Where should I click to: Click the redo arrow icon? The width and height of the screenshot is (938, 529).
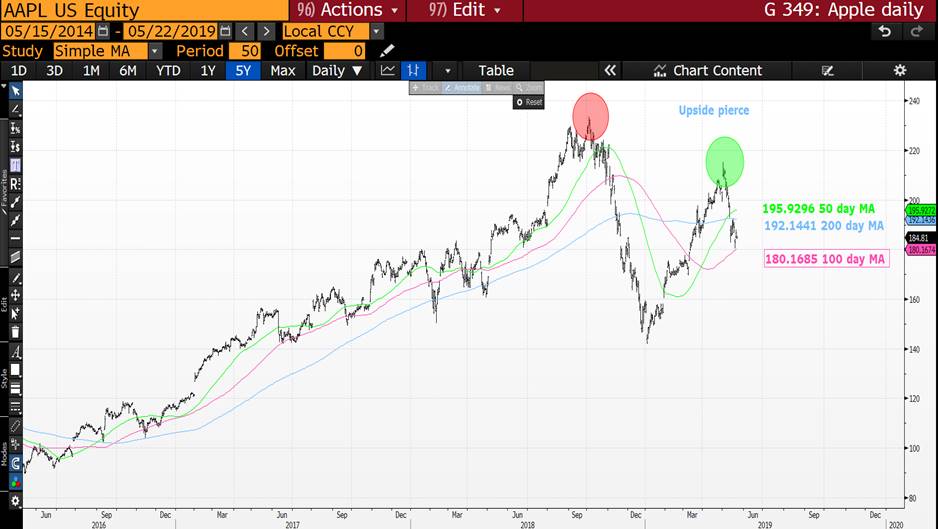916,31
